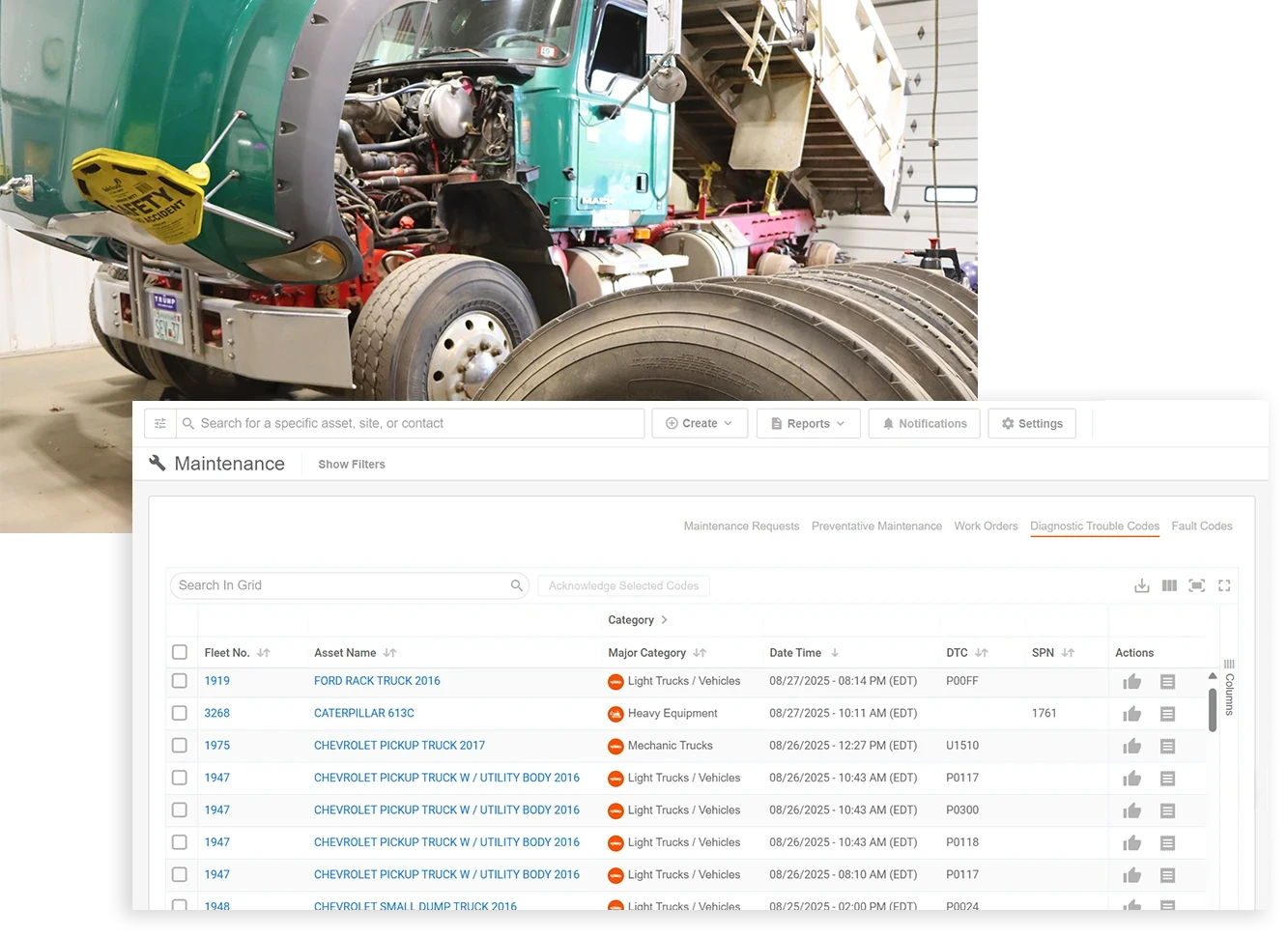Acknowledge the P00FF code via thumbs-up icon

pos(1131,681)
